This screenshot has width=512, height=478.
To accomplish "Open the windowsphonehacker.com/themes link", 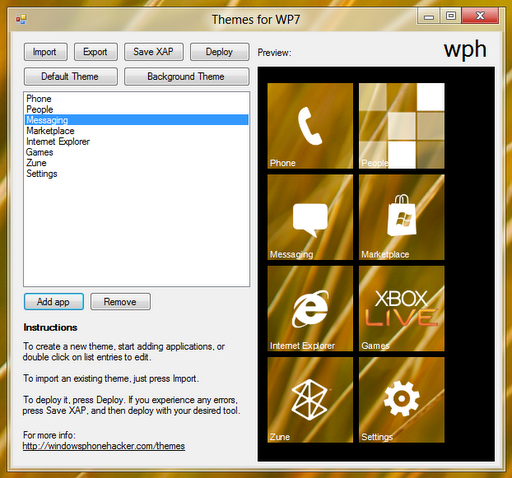I will point(104,446).
